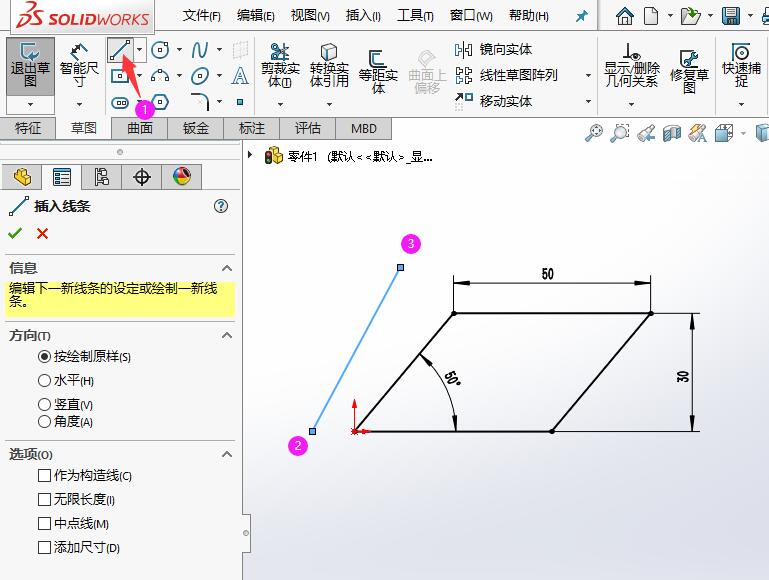Click the Home icon in title bar
Image resolution: width=769 pixels, height=580 pixels.
(x=624, y=16)
